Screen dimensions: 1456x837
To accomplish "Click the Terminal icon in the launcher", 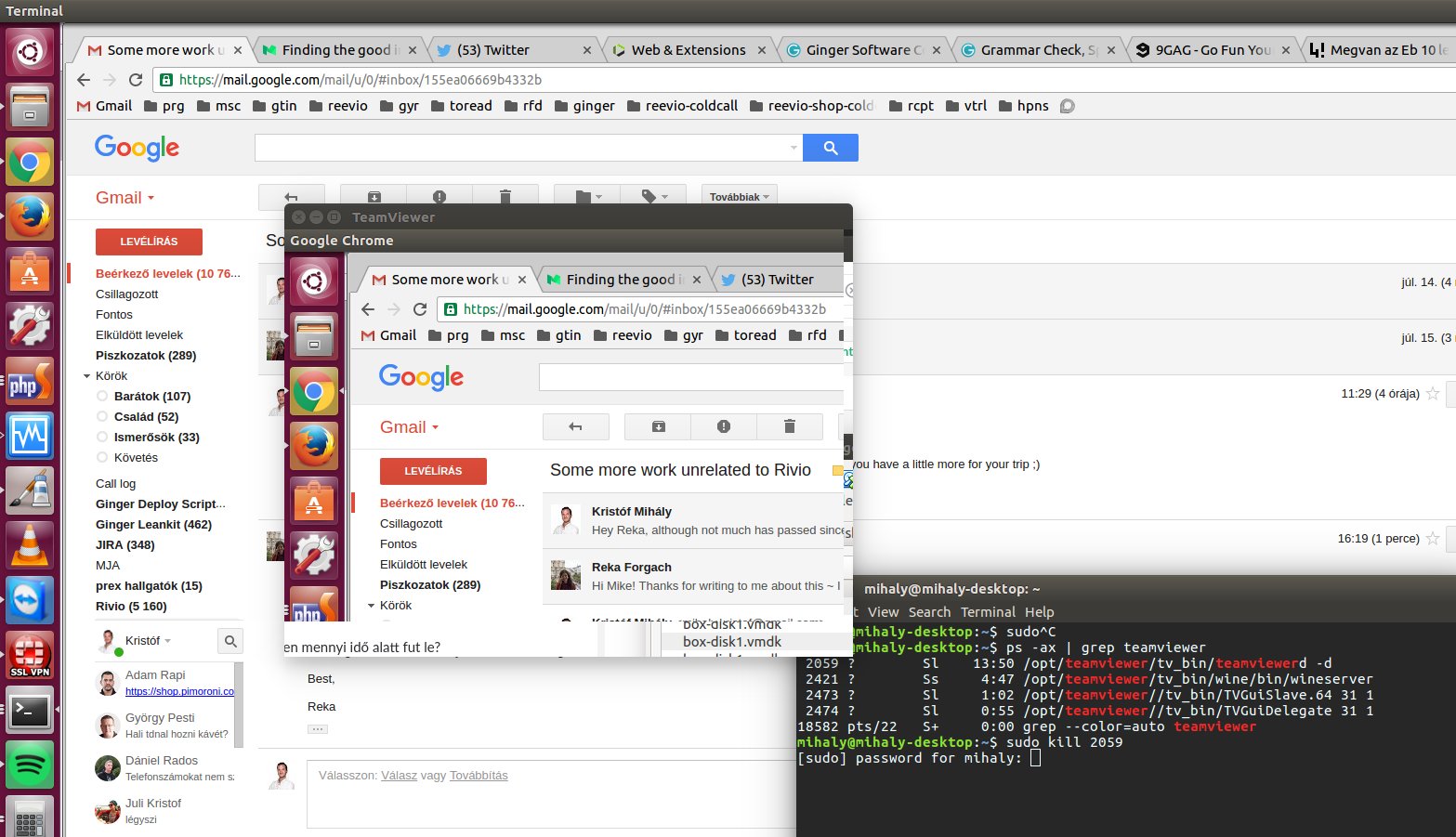I will [30, 711].
